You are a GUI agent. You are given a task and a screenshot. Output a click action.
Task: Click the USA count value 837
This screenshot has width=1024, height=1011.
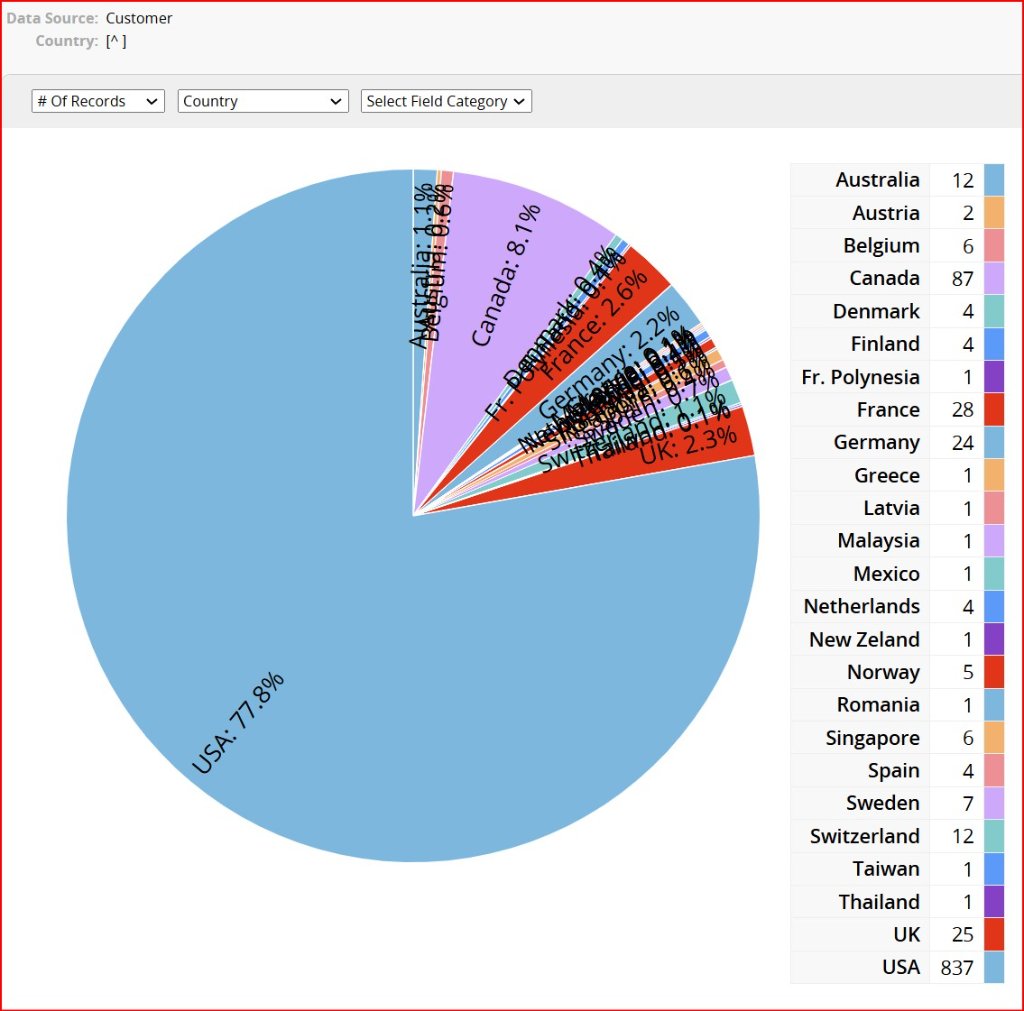(x=957, y=967)
